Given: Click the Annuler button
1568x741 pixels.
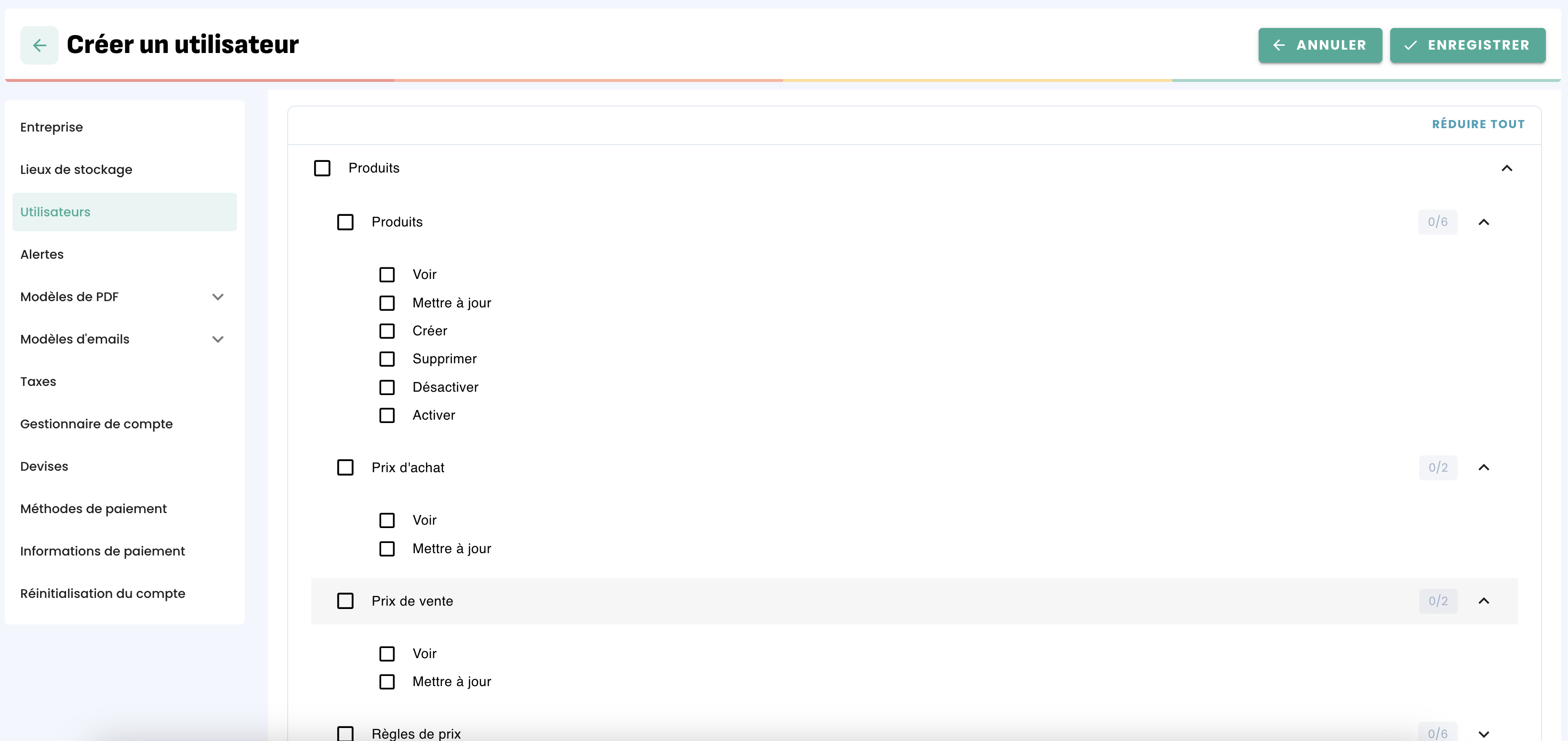Looking at the screenshot, I should click(x=1320, y=45).
